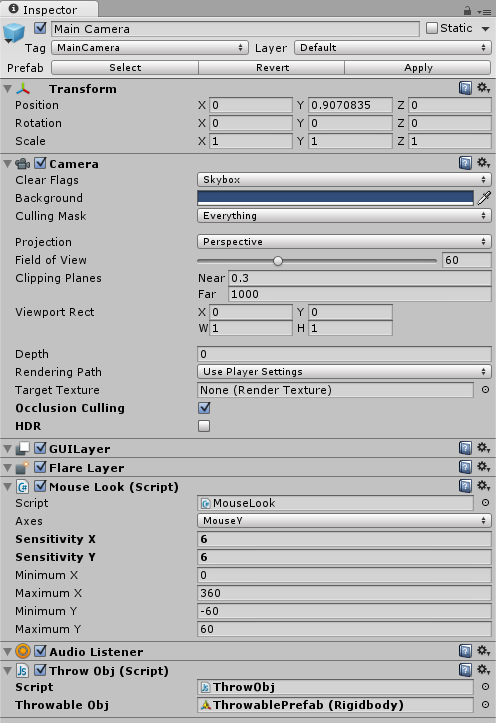Toggle the Static checkbox
The image size is (496, 723).
[431, 28]
